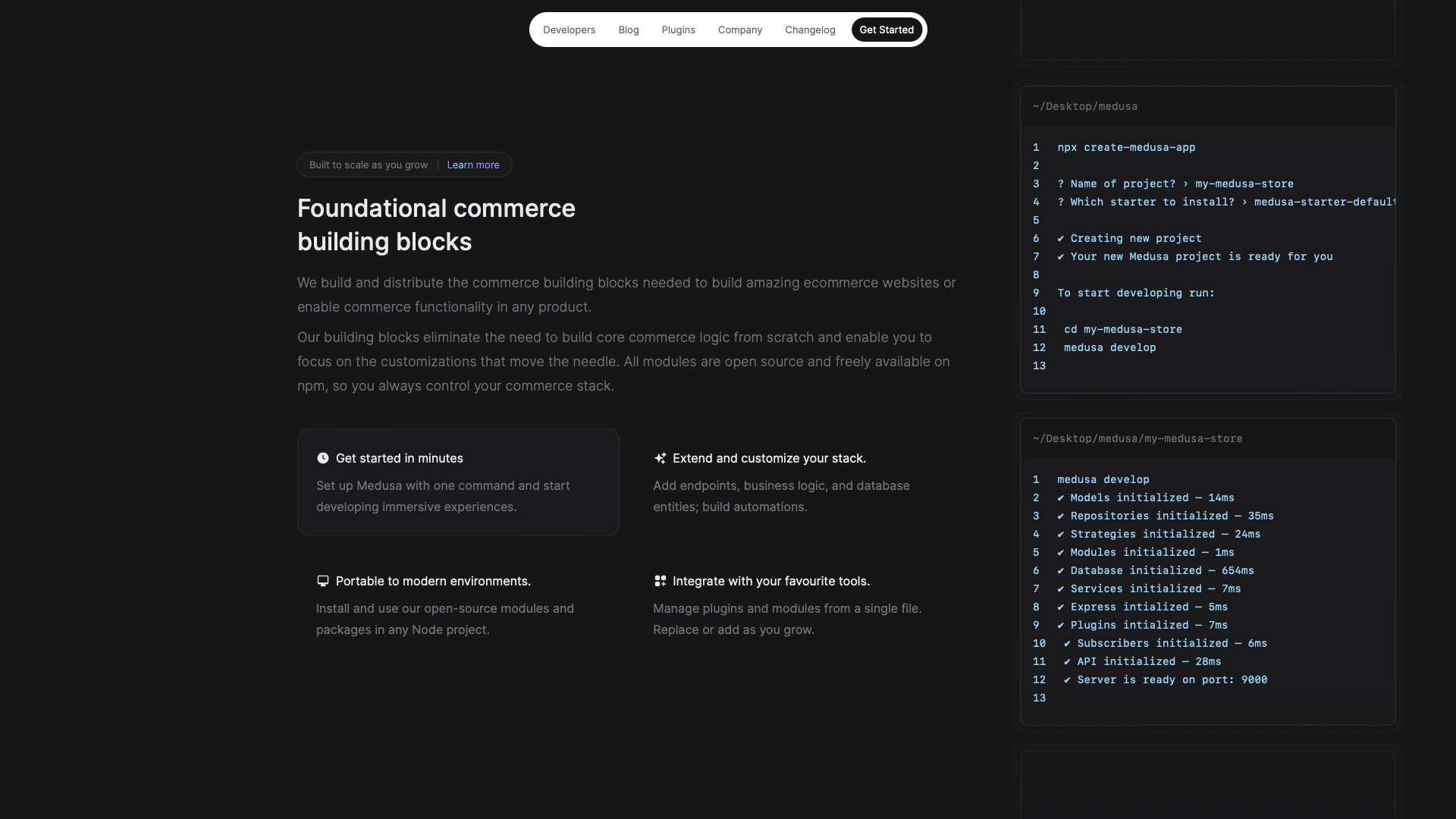
Task: Click the npx create-medusa-app command line
Action: point(1126,147)
